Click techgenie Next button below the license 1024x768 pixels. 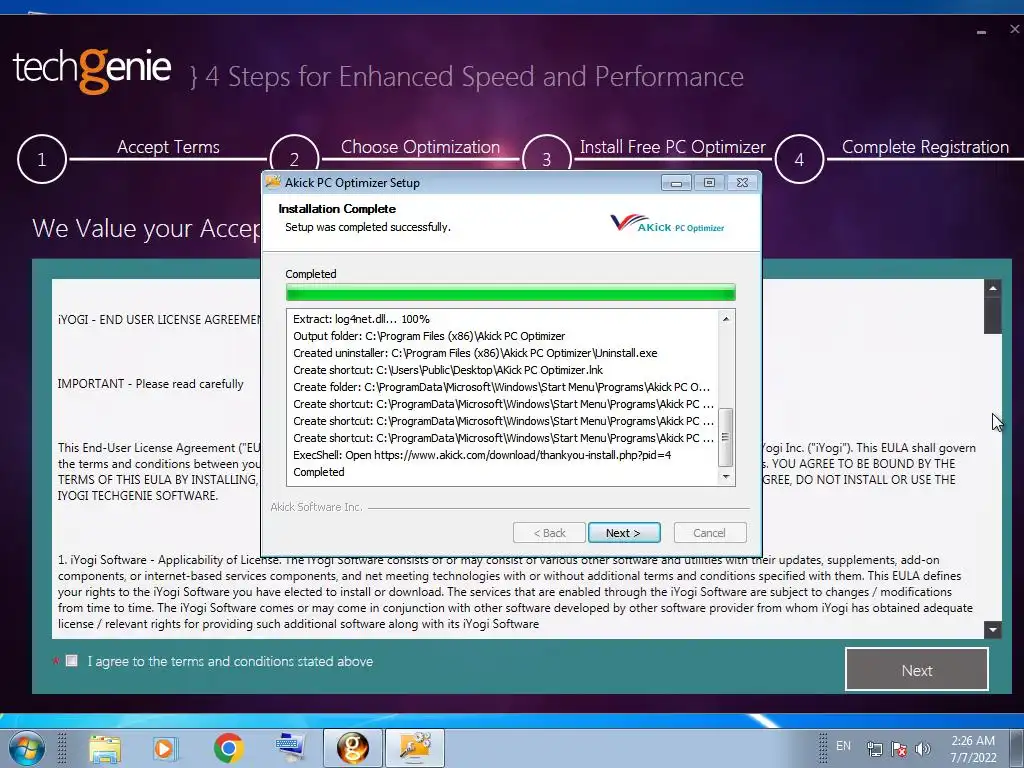click(x=916, y=670)
